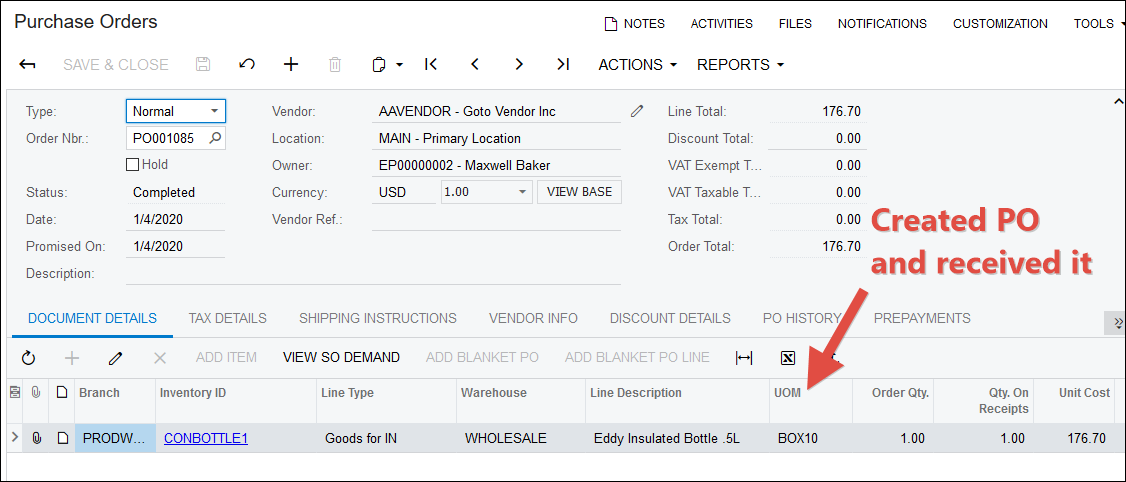Open the CONBOTTLE1 inventory link
The image size is (1126, 482).
click(x=205, y=438)
